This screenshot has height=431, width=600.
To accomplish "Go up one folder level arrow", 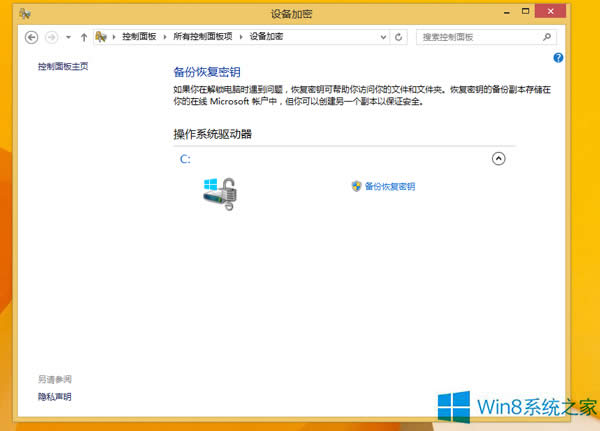I will pyautogui.click(x=84, y=37).
